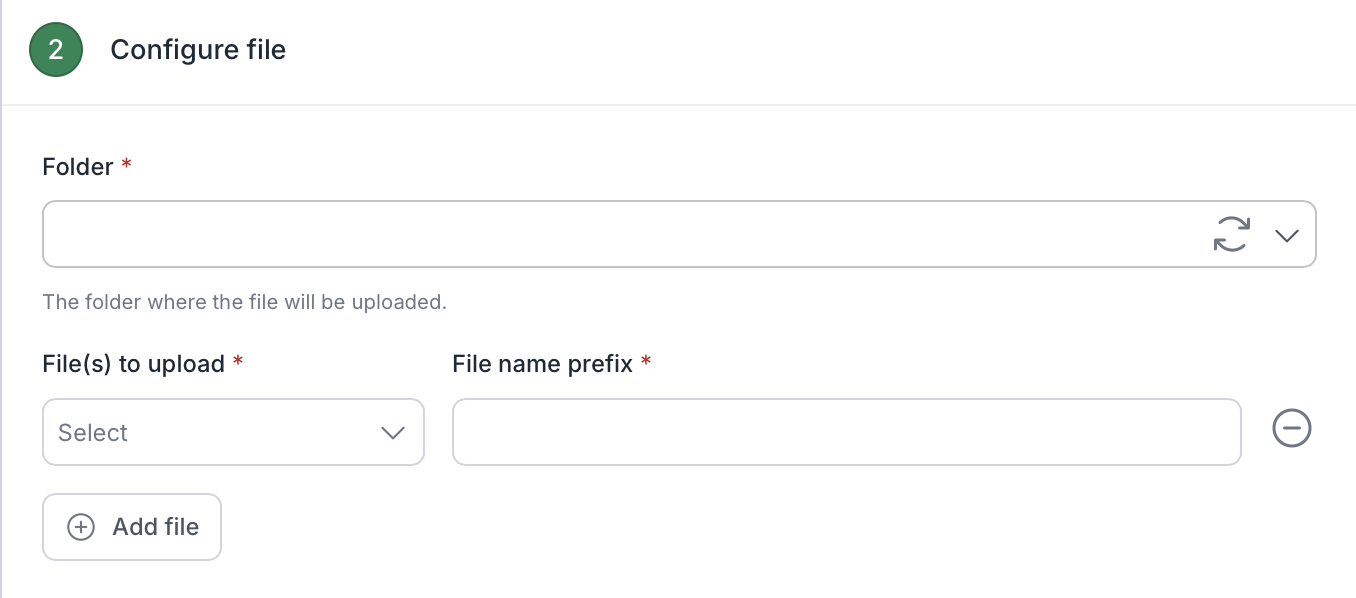Click the folder upload helper text
The width and height of the screenshot is (1356, 598).
pos(244,301)
